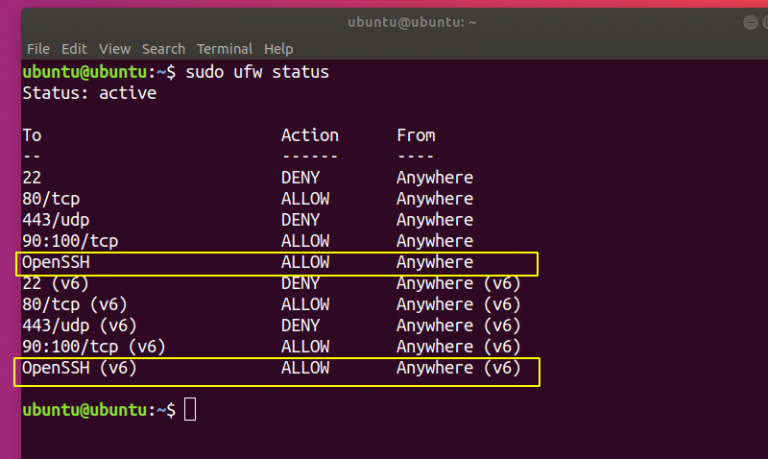
Task: Click the '443/udp (v6)' rule entry
Action: (79, 326)
